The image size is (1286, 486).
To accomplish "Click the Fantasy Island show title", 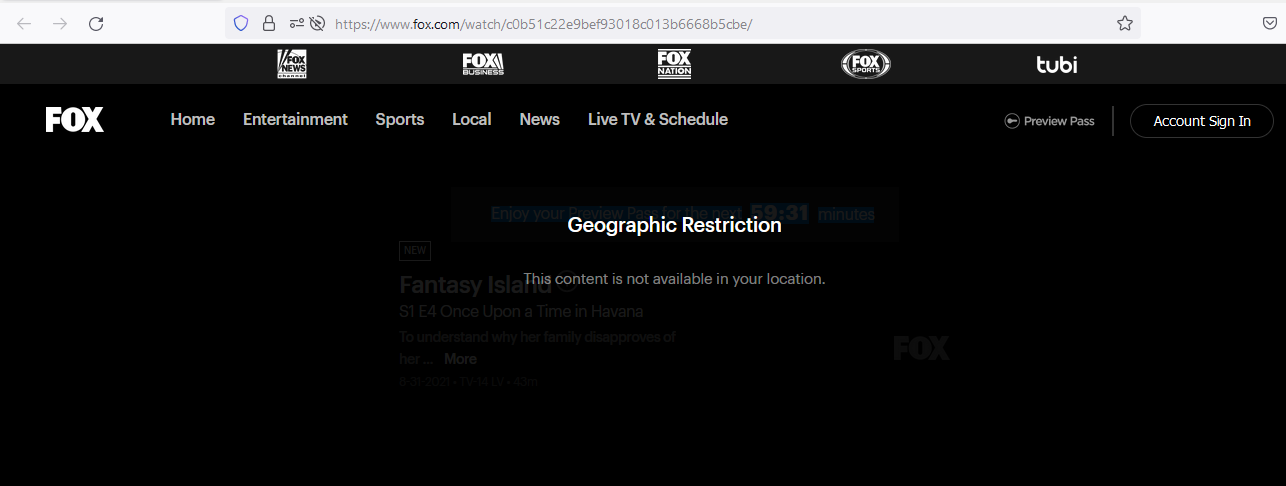I will tap(476, 285).
